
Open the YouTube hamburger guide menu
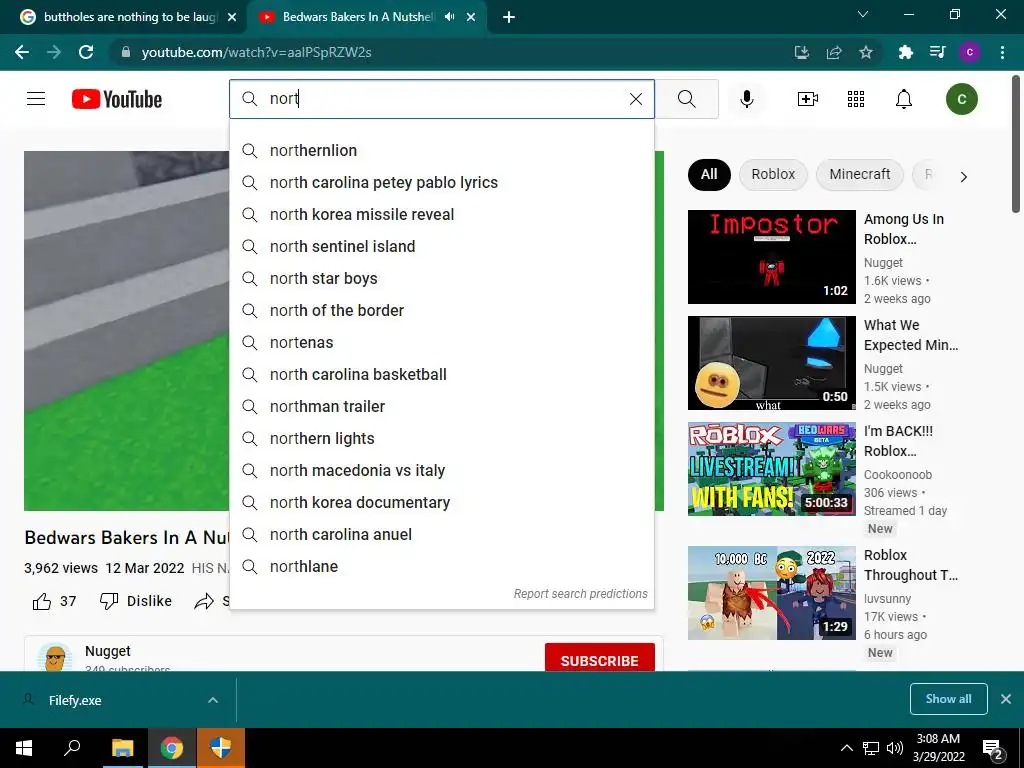[x=36, y=99]
